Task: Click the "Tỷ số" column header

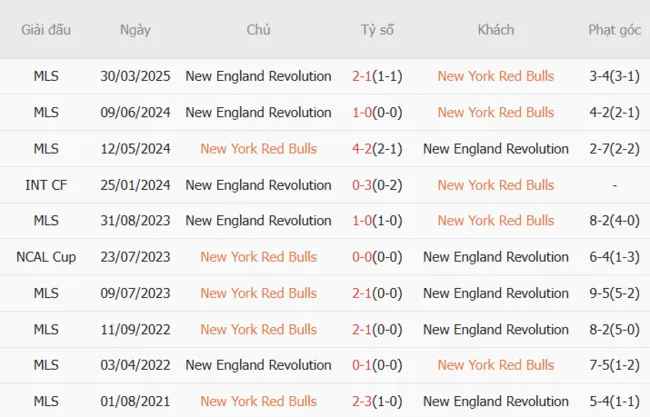Action: [x=377, y=30]
